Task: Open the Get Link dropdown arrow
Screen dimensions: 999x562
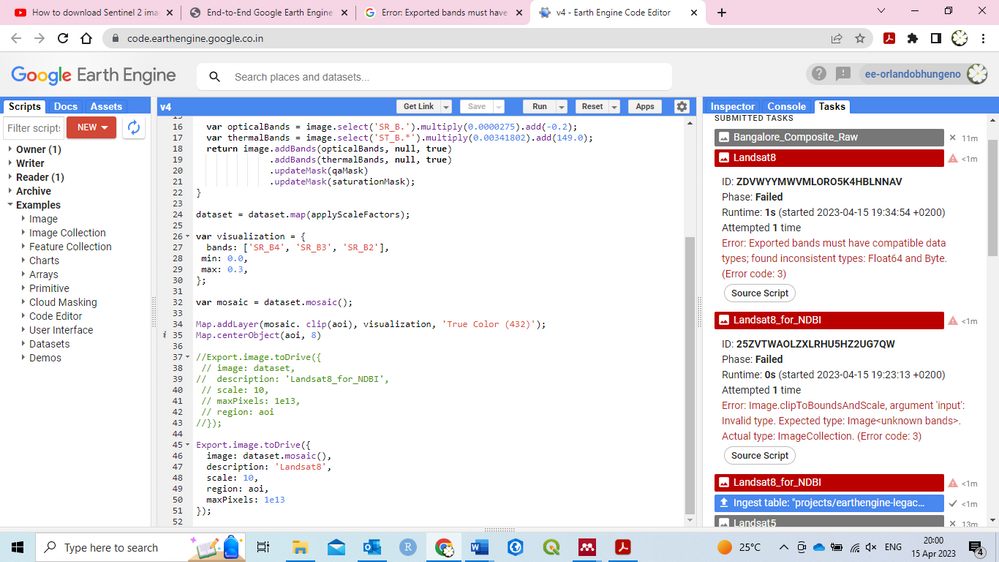Action: point(446,107)
